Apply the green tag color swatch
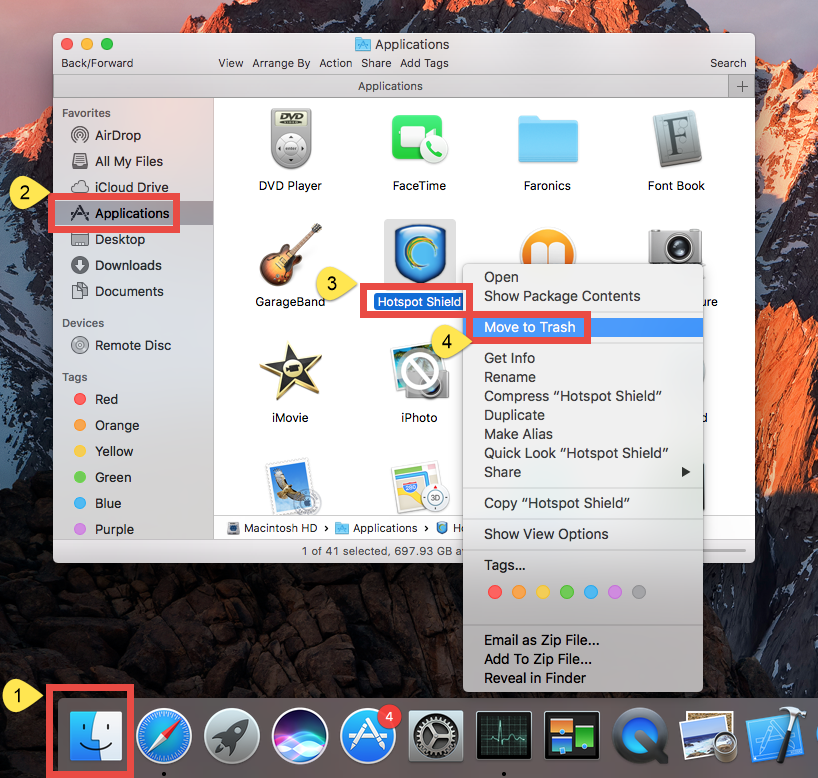The image size is (818, 778). point(567,592)
